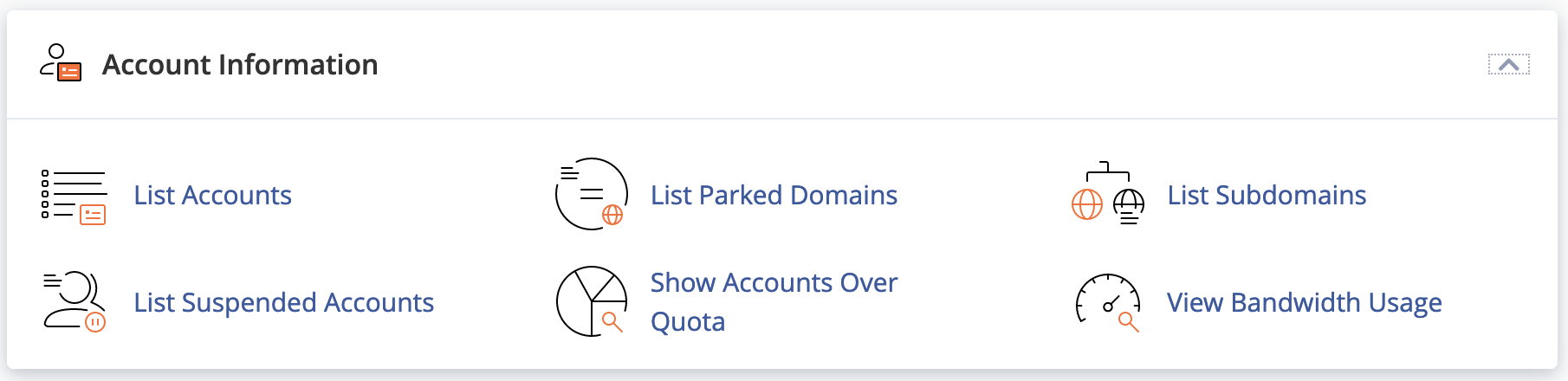
Task: Open the List Suspended Accounts link
Action: point(283,303)
